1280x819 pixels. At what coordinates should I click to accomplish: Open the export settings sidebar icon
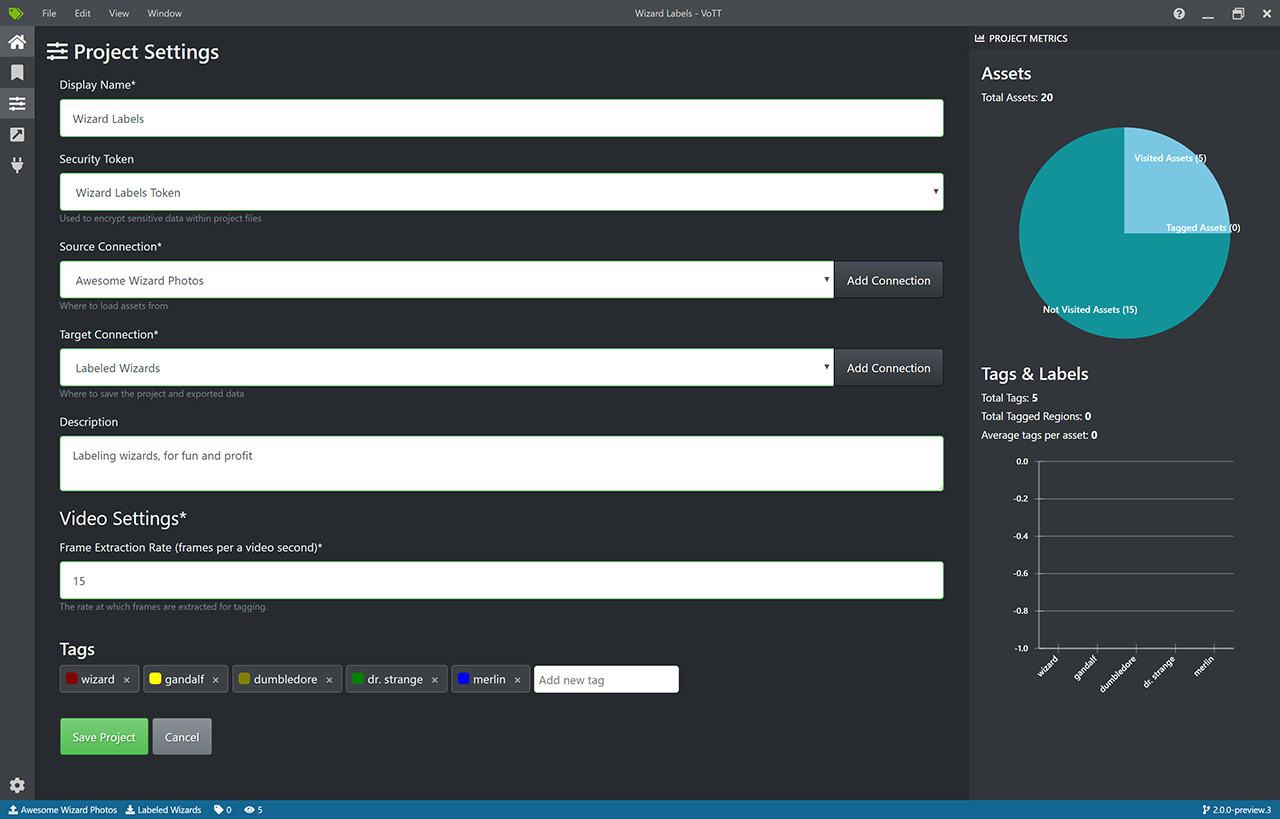(x=17, y=135)
